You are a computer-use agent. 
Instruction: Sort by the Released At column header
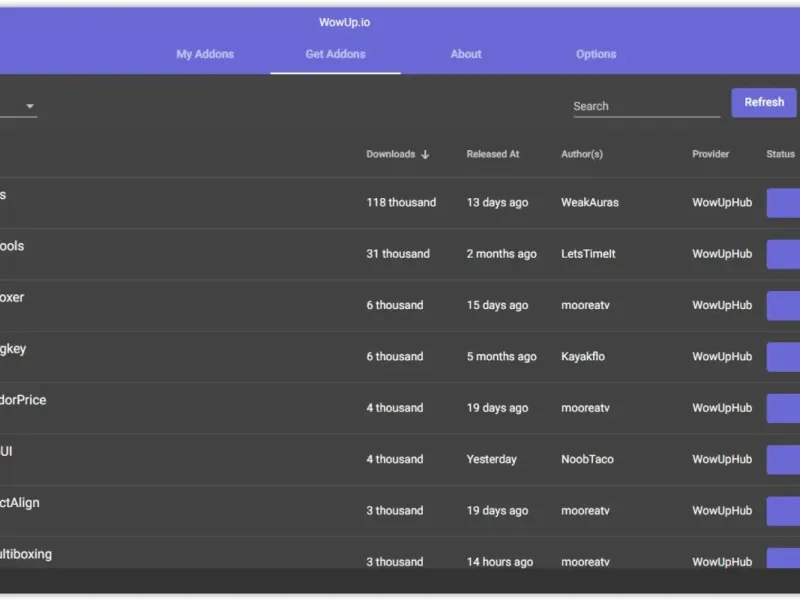click(492, 154)
